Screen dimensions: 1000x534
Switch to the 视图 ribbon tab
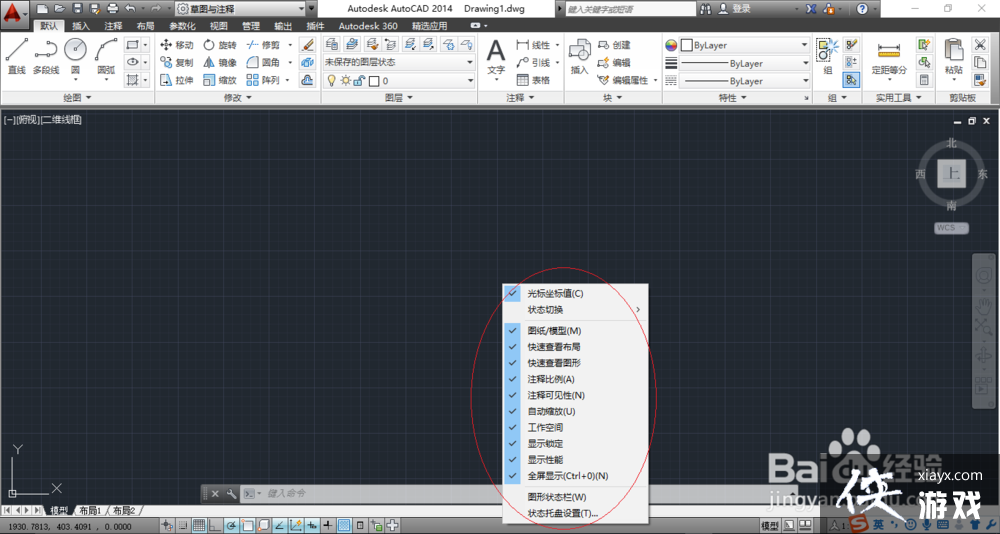click(x=219, y=26)
